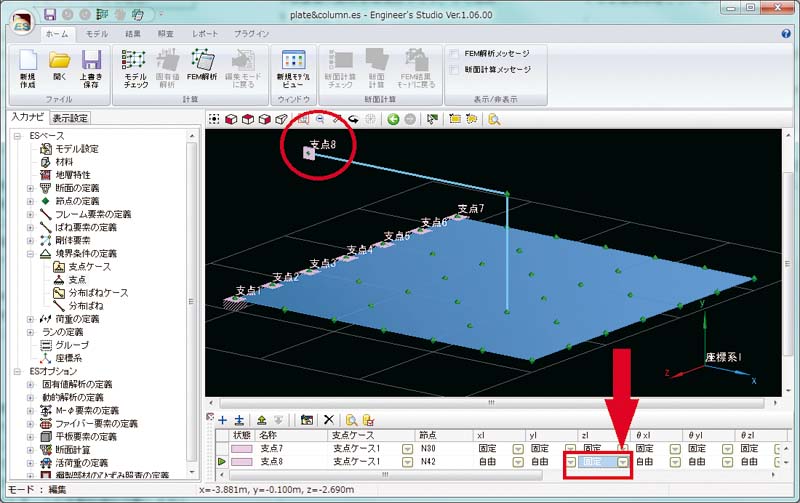
Task: Select 平板要素の定義 tree item
Action: click(x=86, y=437)
